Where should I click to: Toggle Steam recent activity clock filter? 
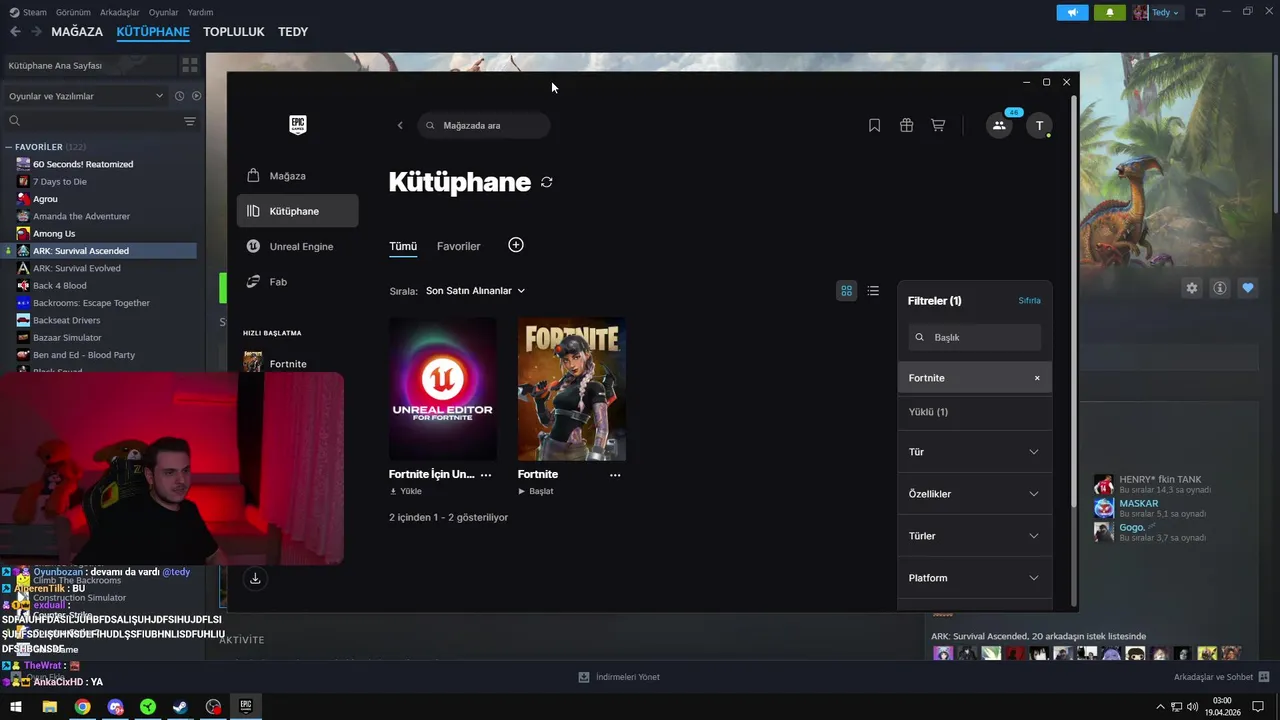(179, 96)
